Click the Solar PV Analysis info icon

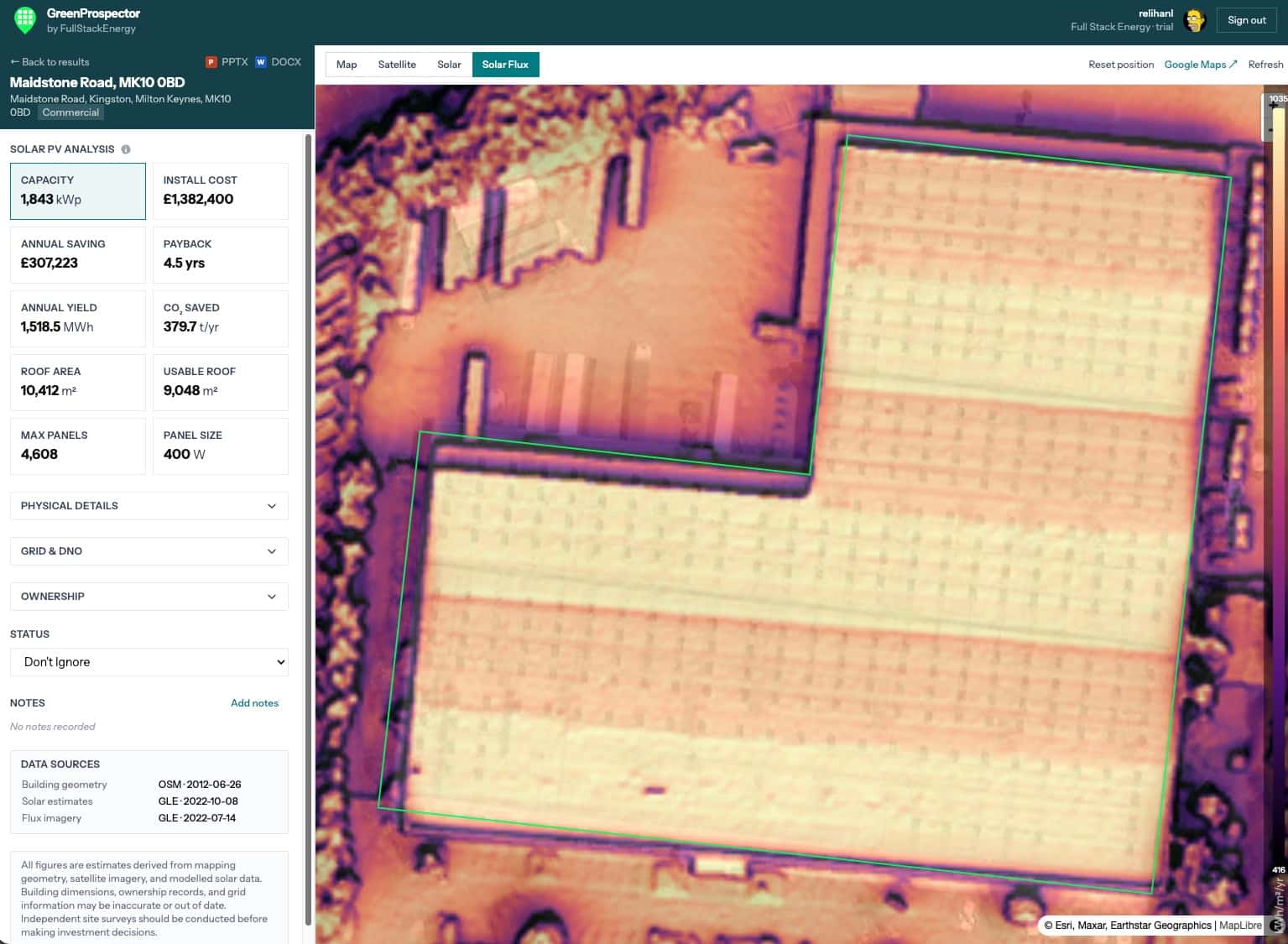(x=126, y=149)
